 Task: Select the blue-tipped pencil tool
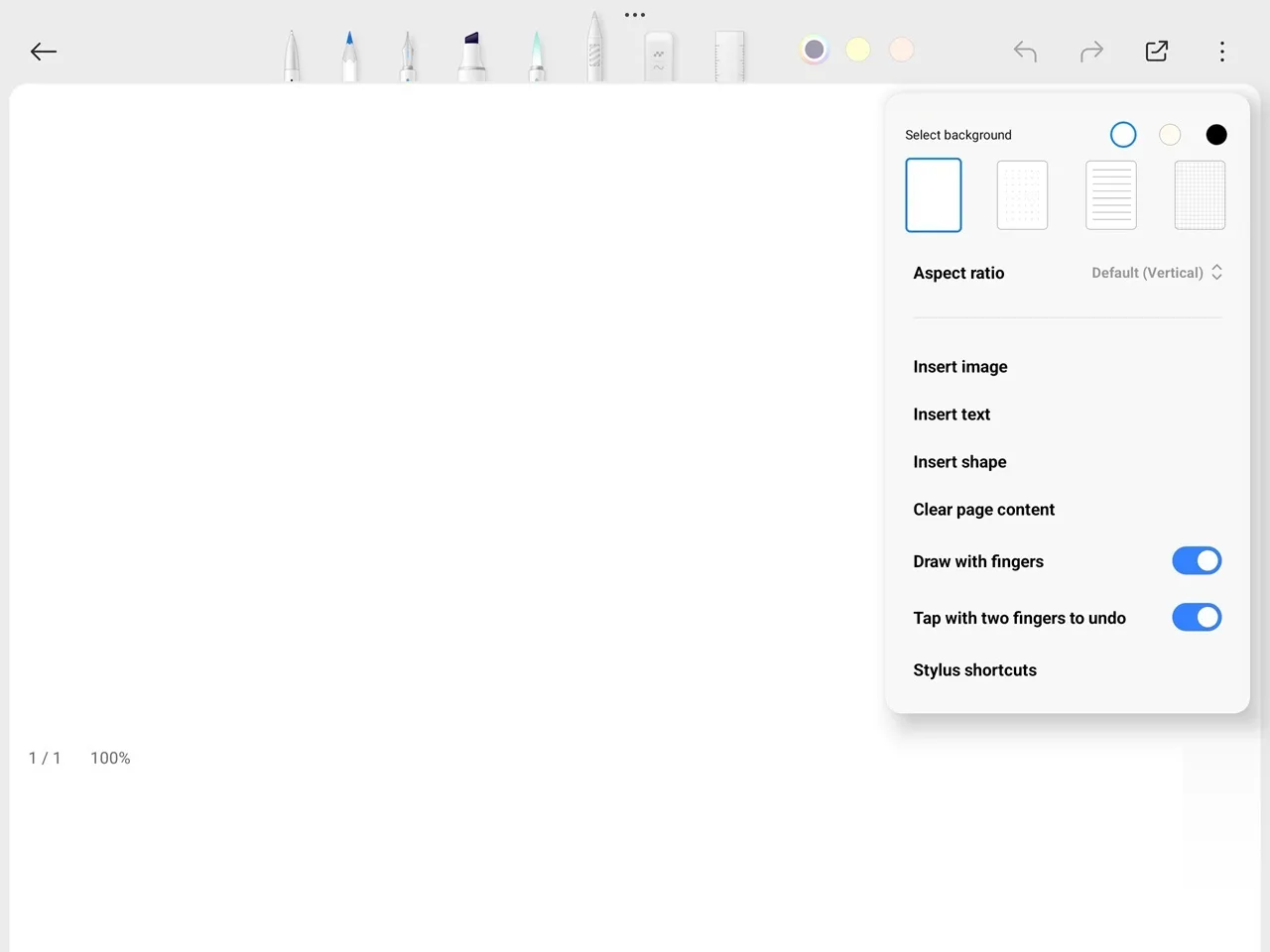pos(349,58)
